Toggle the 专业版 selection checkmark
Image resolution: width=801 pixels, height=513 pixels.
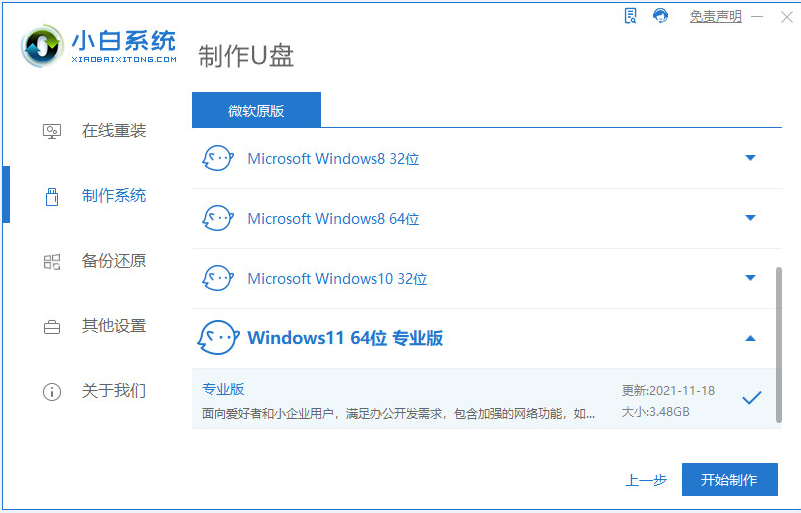[x=751, y=398]
